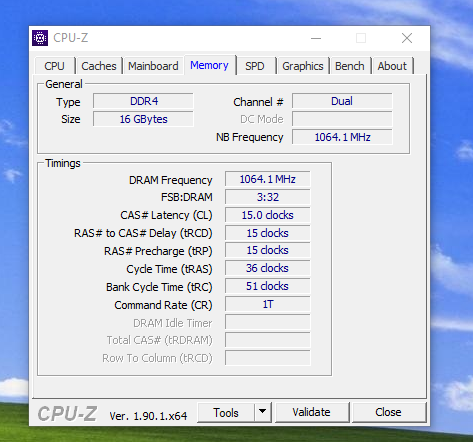This screenshot has height=442, width=473.
Task: Open the CPU tab
Action: 55,66
